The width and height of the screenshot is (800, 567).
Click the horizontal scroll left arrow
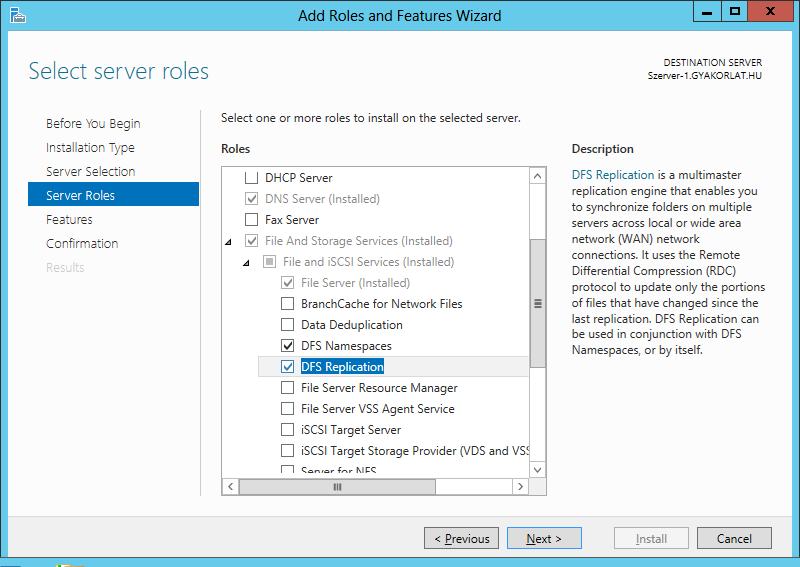231,486
